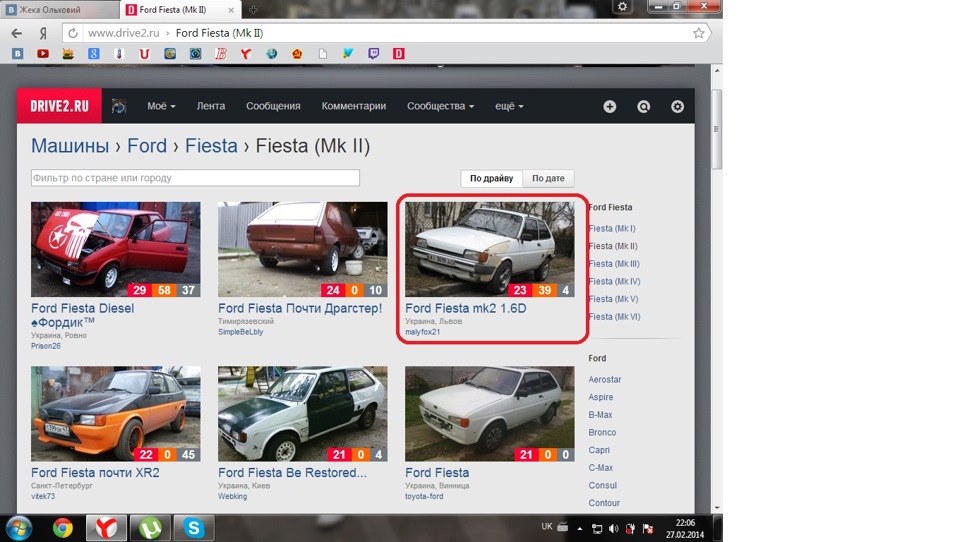Sort by По драйву
Image resolution: width=960 pixels, height=542 pixels.
pos(492,178)
